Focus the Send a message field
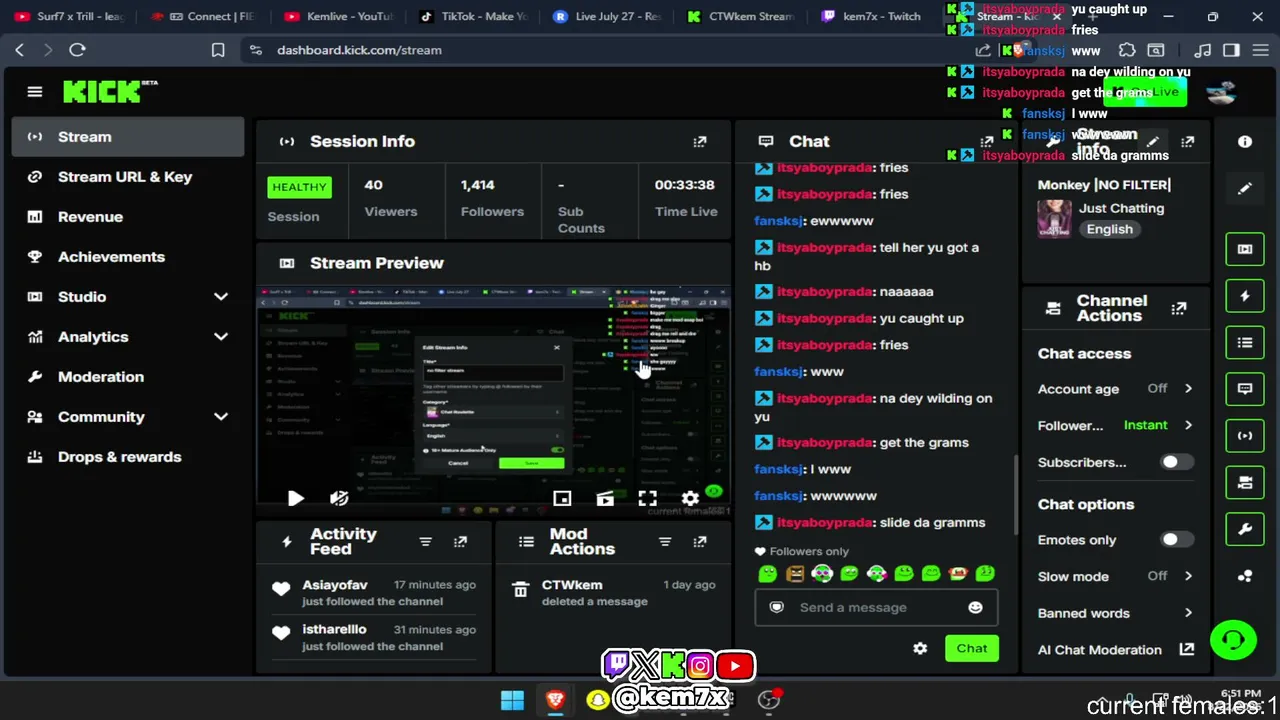The width and height of the screenshot is (1280, 720). tap(876, 608)
